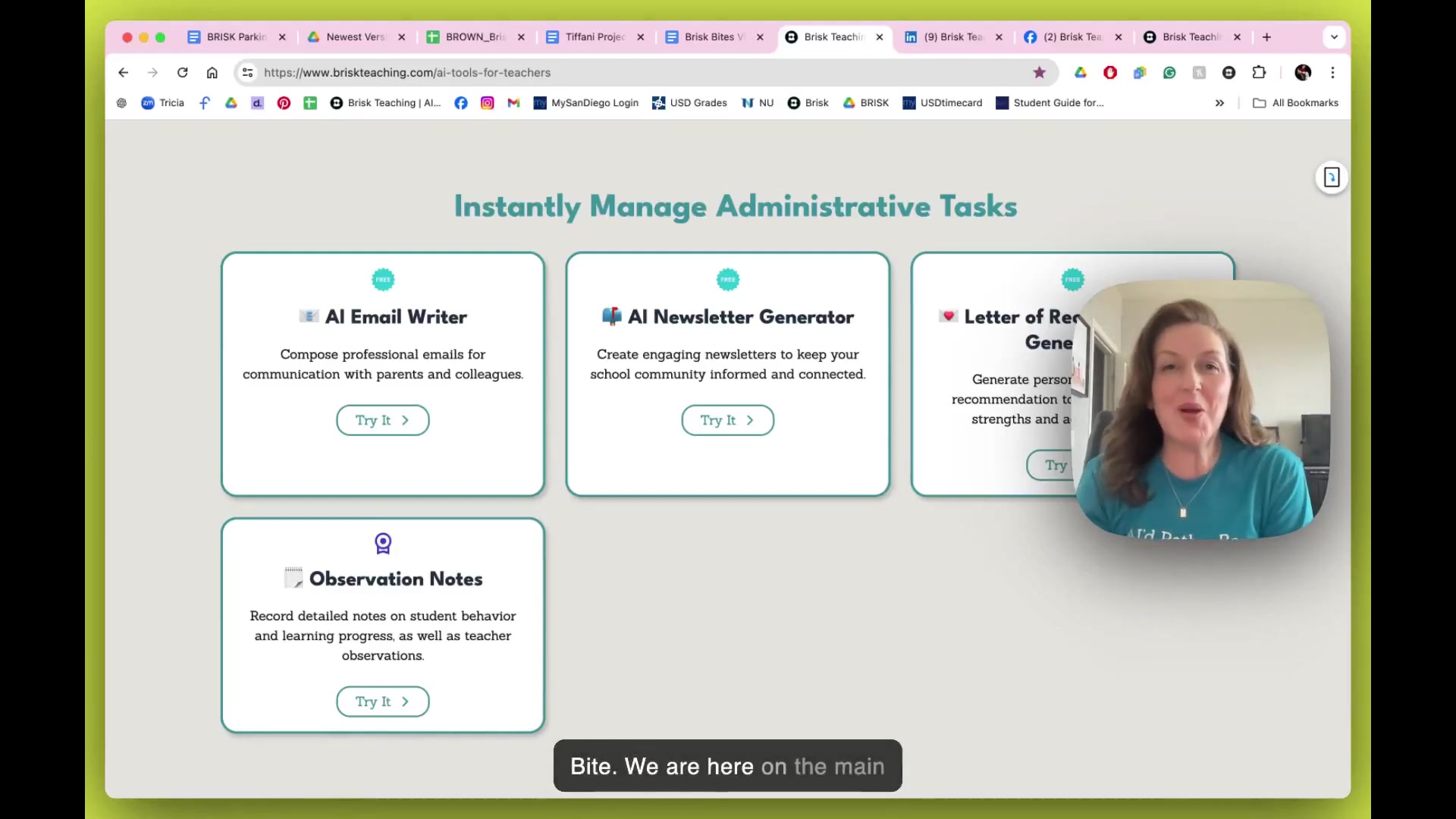Open the Google Drive bookmark icon
The width and height of the screenshot is (1456, 819).
tap(231, 102)
